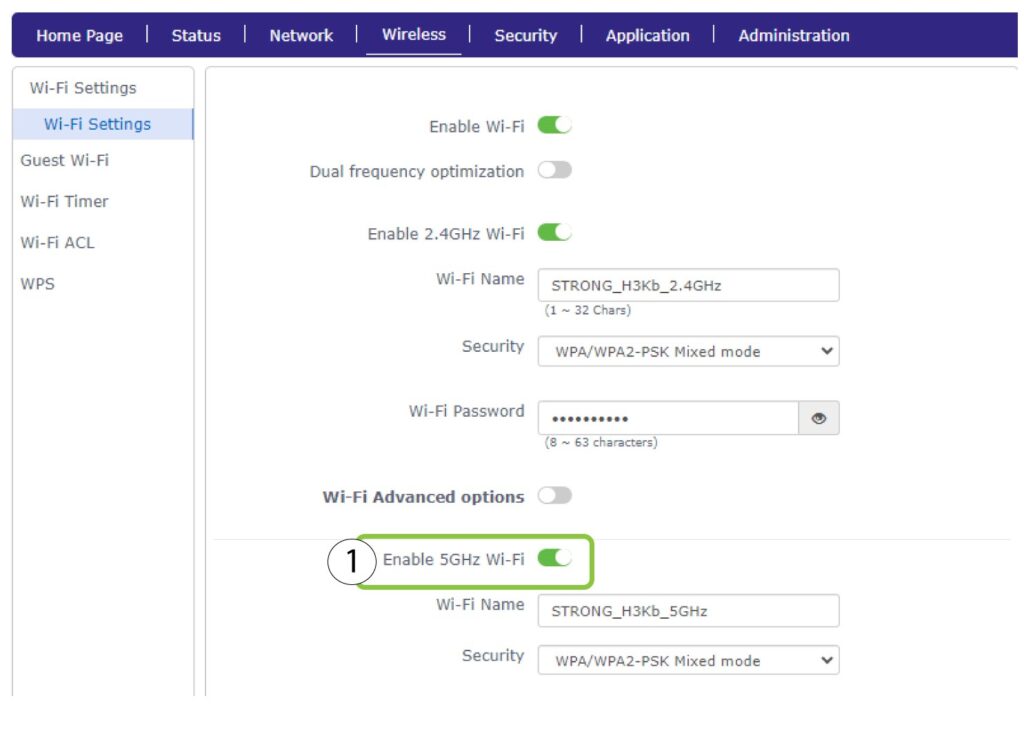Image resolution: width=1024 pixels, height=745 pixels.
Task: Go to the Network tab
Action: pos(301,35)
